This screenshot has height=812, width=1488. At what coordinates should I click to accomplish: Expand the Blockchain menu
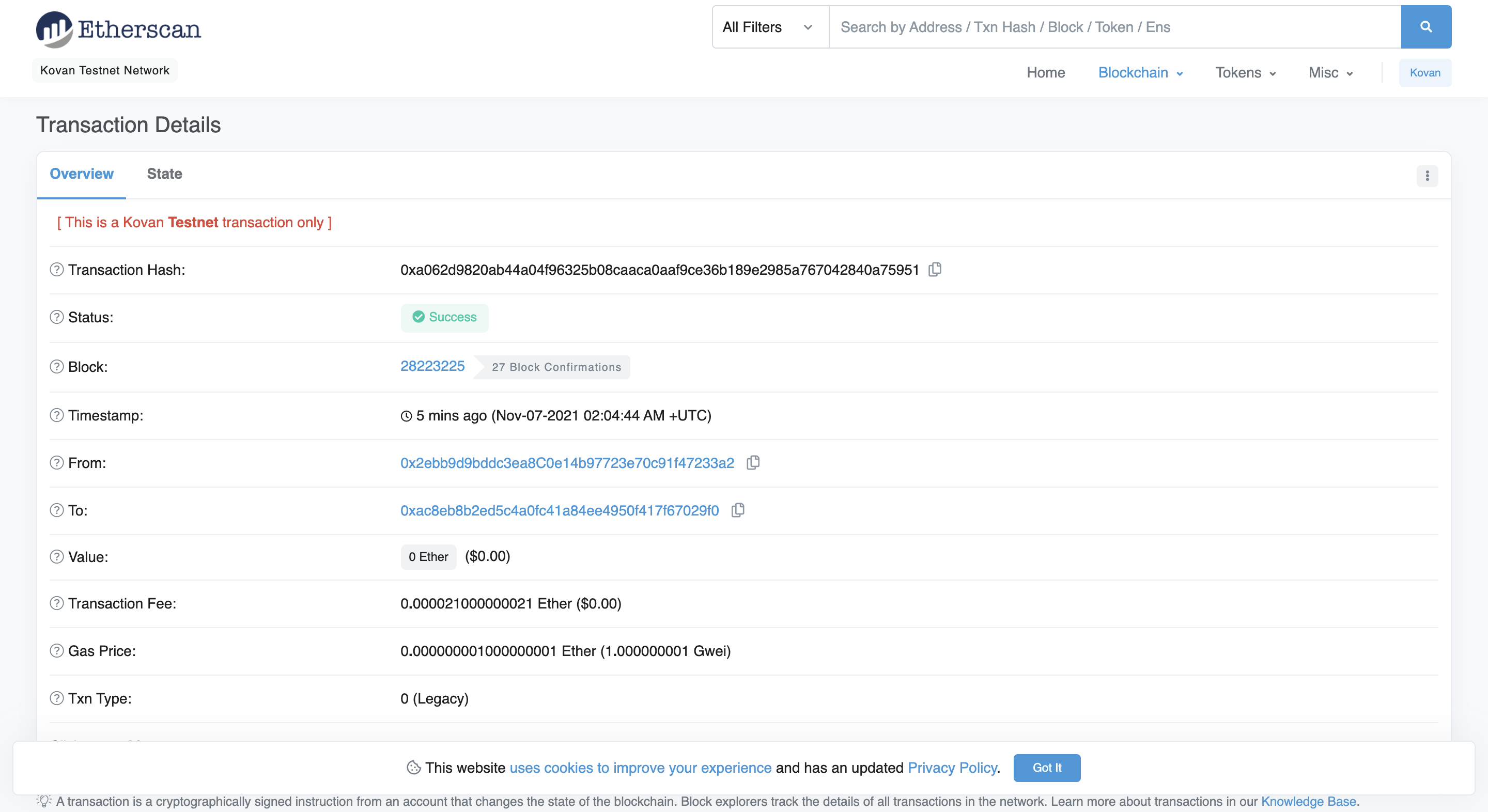tap(1140, 73)
